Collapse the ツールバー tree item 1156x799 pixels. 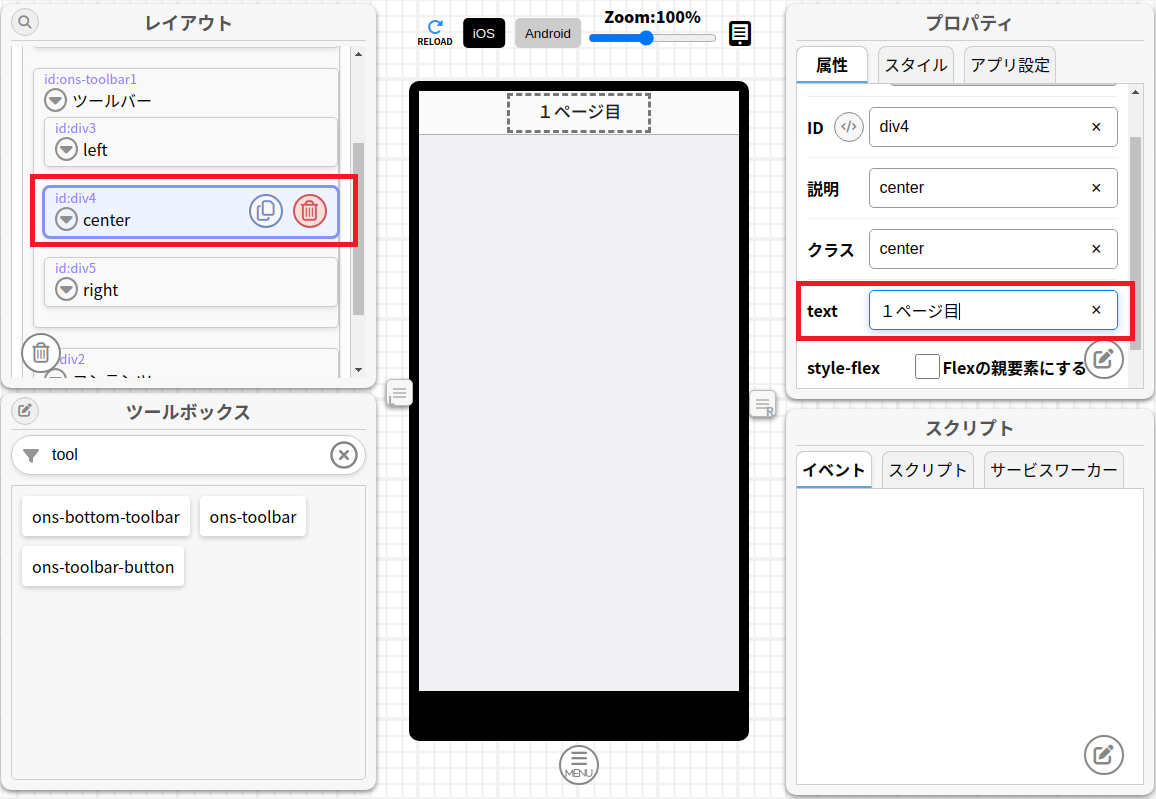coord(56,101)
